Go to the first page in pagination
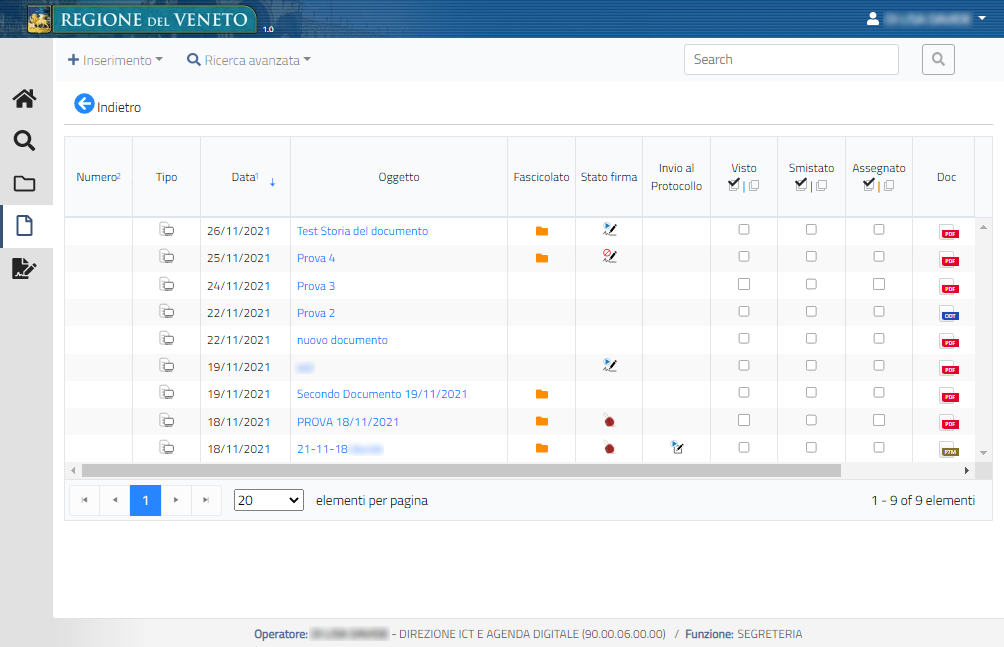This screenshot has height=647, width=1004. click(x=85, y=500)
